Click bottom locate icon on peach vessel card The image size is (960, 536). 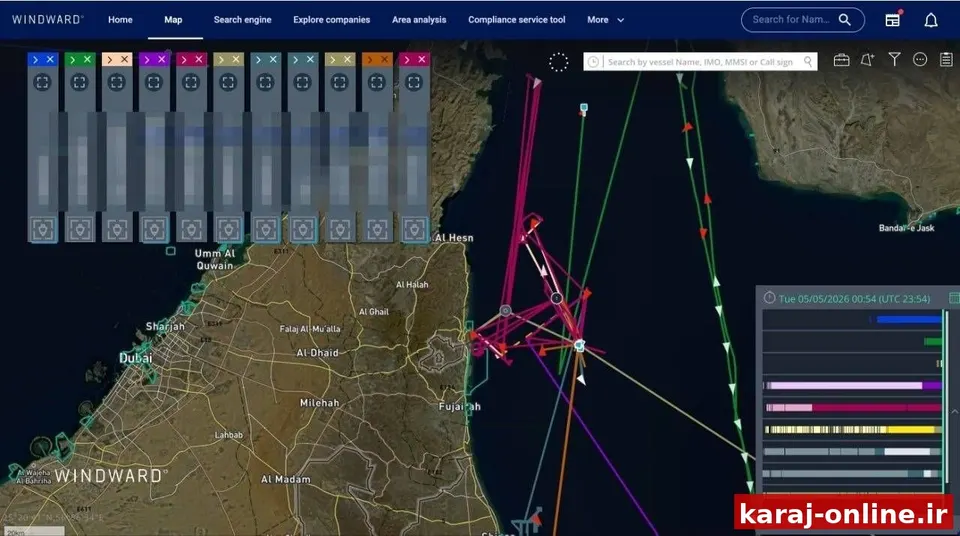point(117,229)
